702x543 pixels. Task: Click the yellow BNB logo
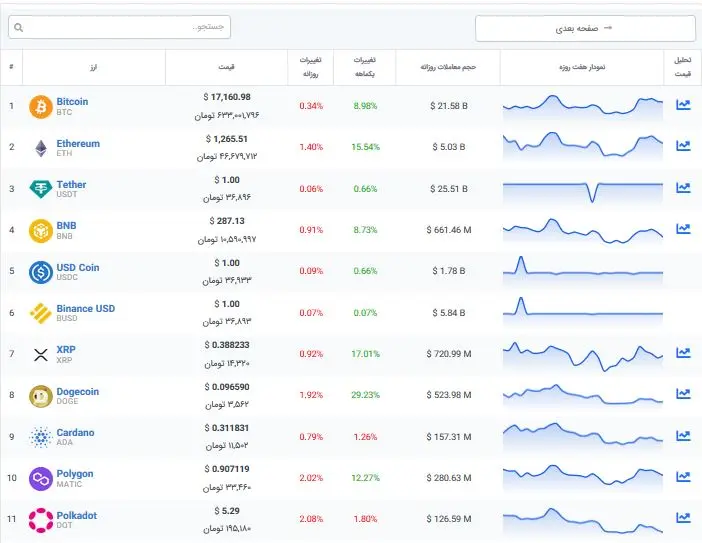click(x=41, y=231)
